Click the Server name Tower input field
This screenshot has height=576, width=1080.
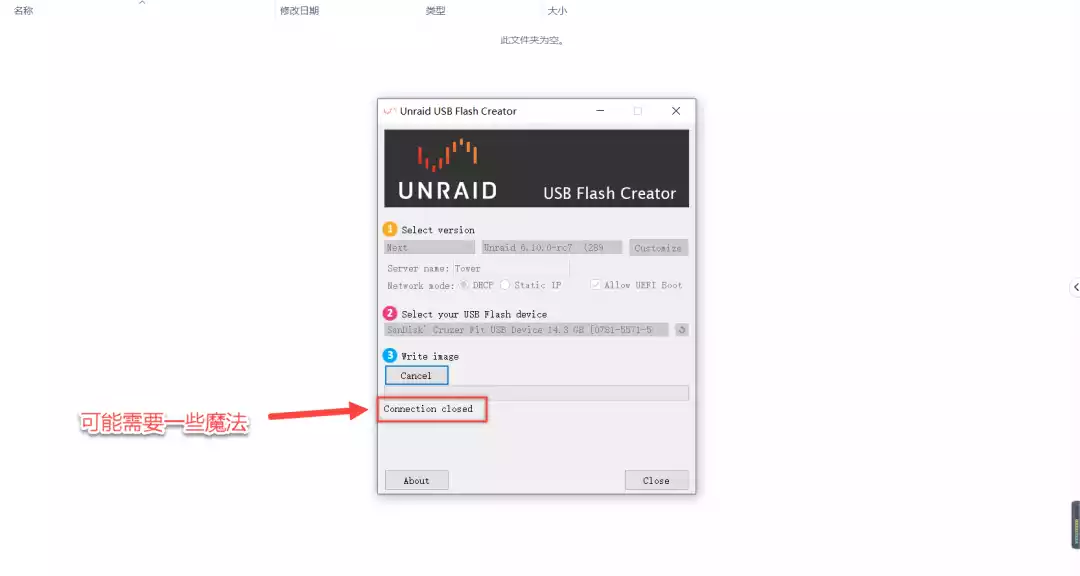[511, 269]
